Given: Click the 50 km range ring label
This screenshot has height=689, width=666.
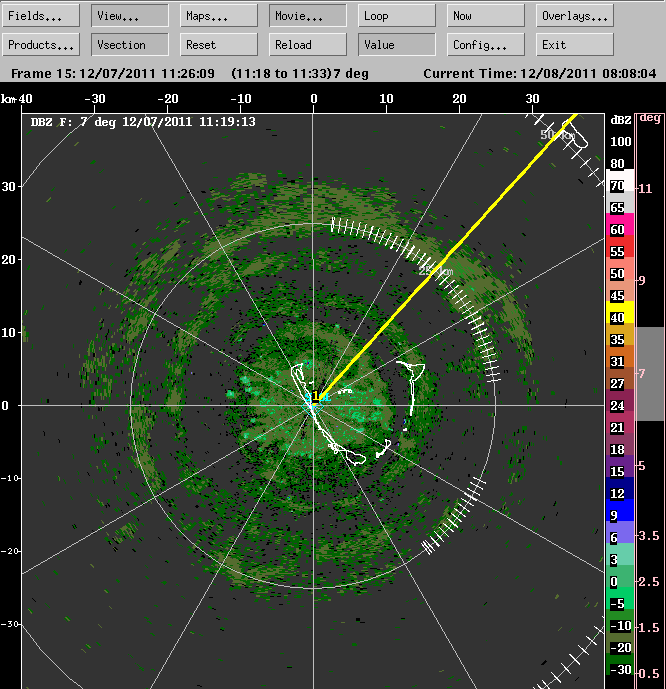Looking at the screenshot, I should (x=557, y=135).
